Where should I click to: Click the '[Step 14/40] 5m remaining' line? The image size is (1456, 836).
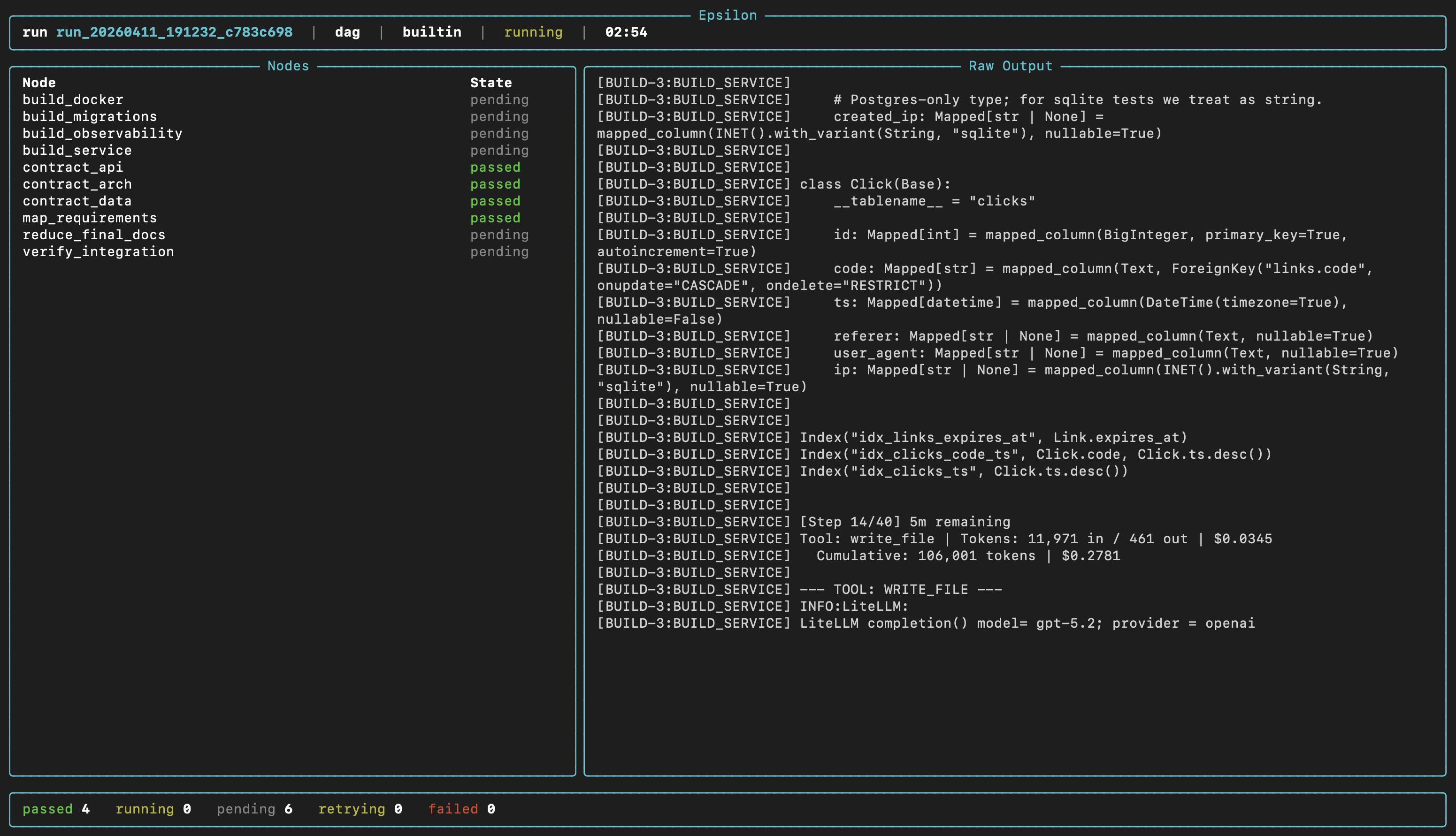[804, 522]
